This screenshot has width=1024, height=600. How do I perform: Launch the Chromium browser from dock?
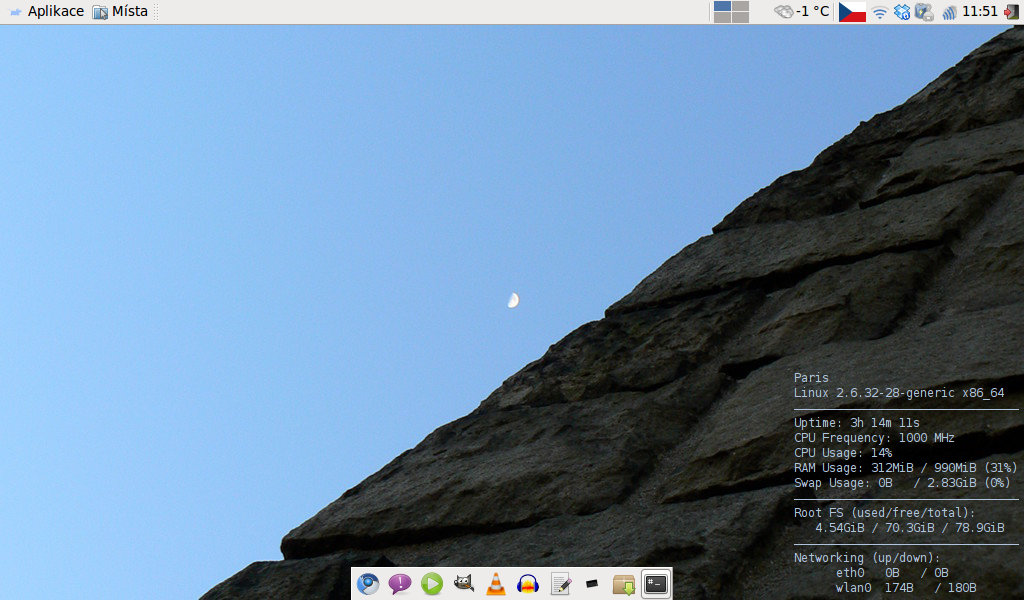point(368,584)
